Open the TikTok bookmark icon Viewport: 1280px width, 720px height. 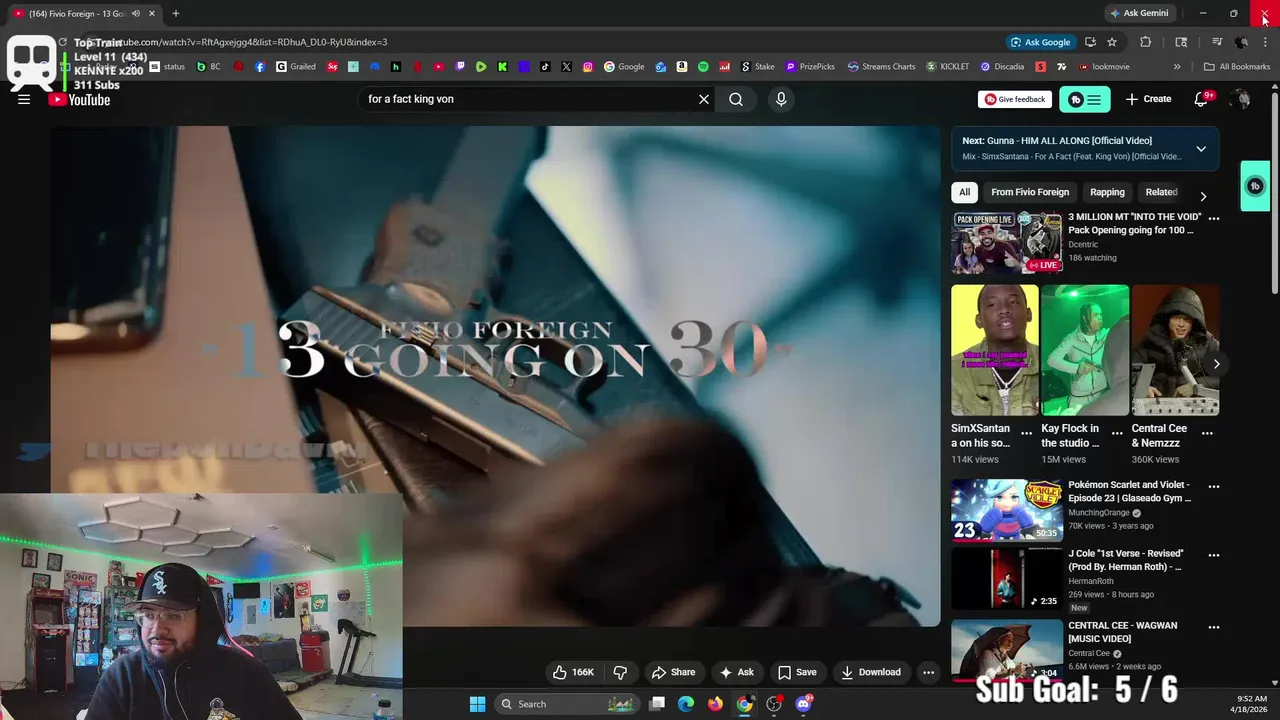coord(545,67)
